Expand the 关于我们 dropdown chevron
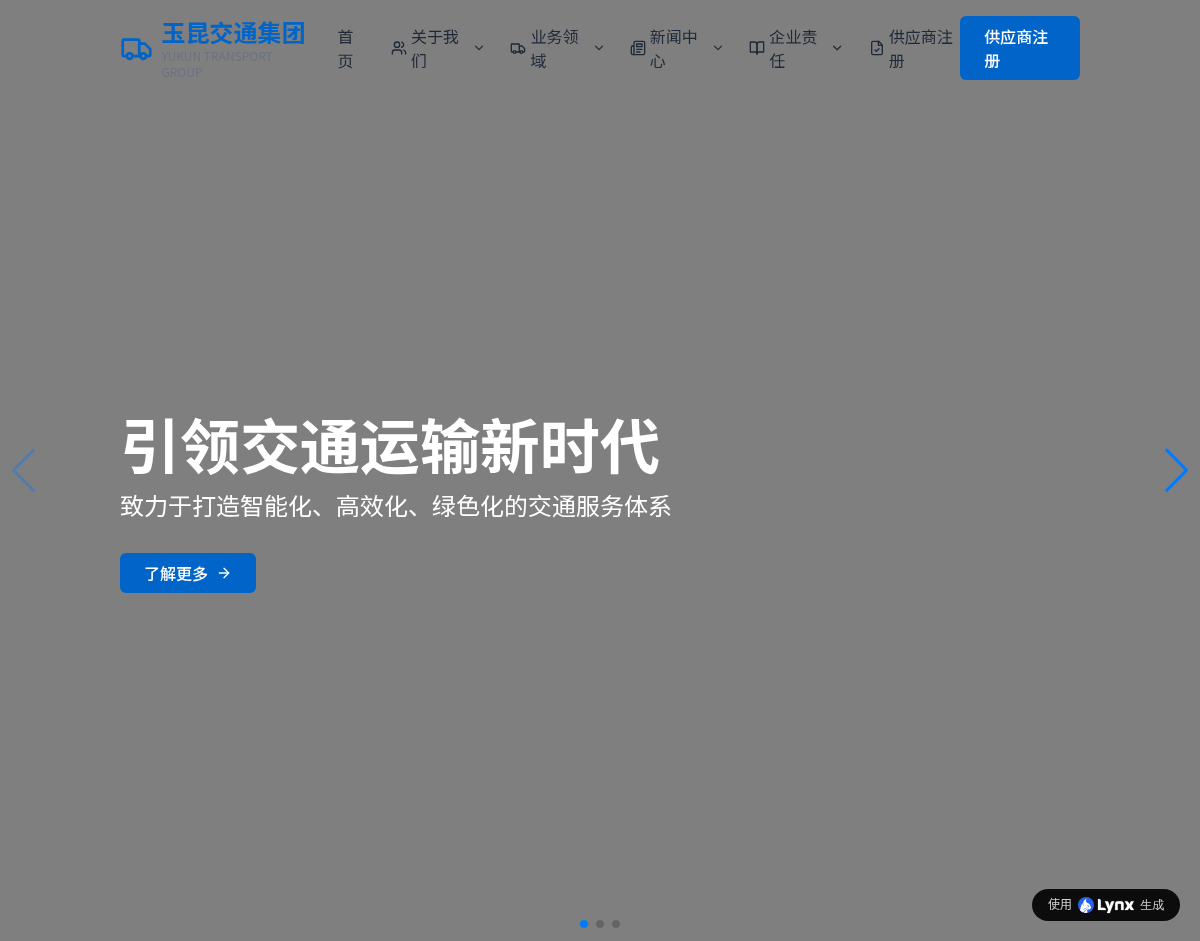 click(479, 48)
